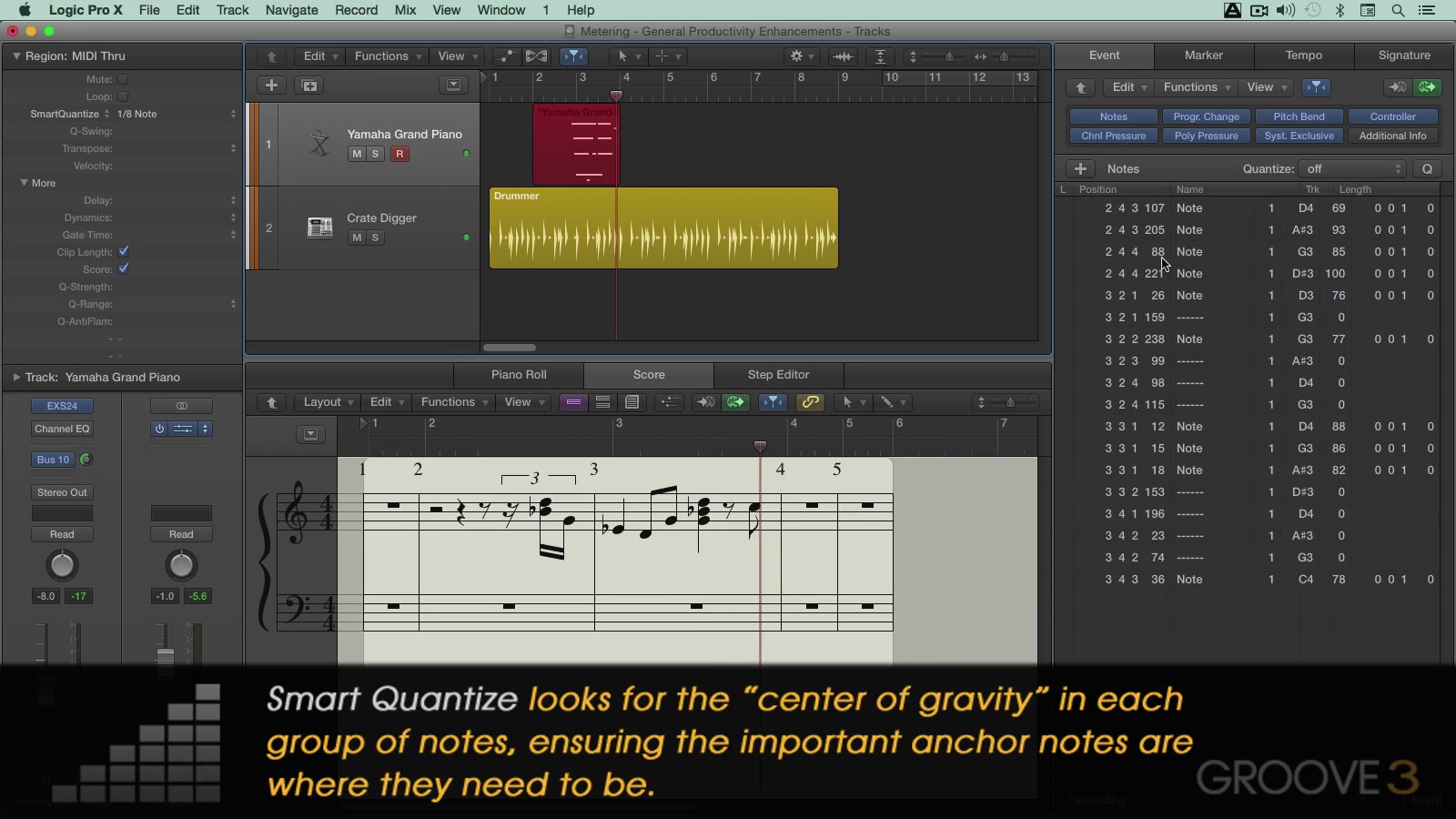The width and height of the screenshot is (1456, 819).
Task: Toggle record enable on Yamaha Grand Piano
Action: pos(399,154)
